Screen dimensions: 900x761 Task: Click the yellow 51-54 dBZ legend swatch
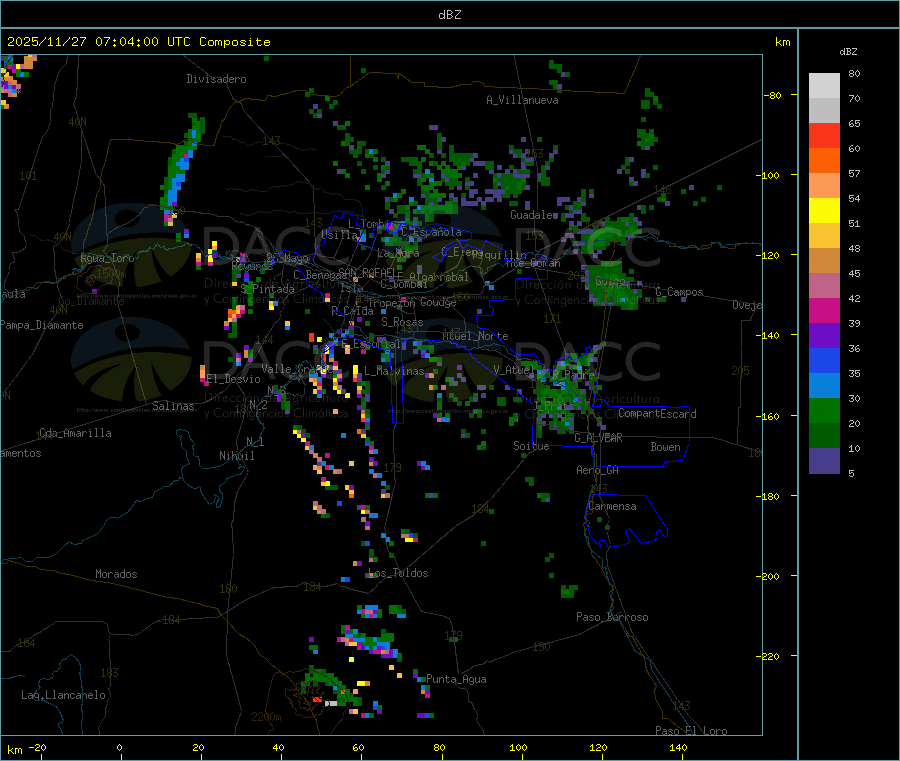(x=824, y=211)
